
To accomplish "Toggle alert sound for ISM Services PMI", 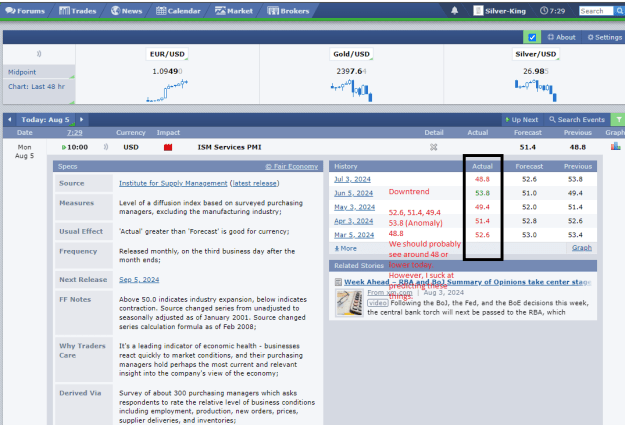I will point(106,147).
